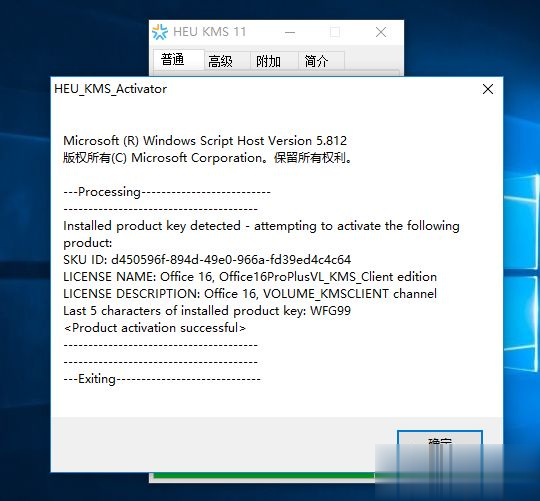Minimize the HEU KMS 11 window
Screen dimensions: 540x501
click(x=290, y=32)
